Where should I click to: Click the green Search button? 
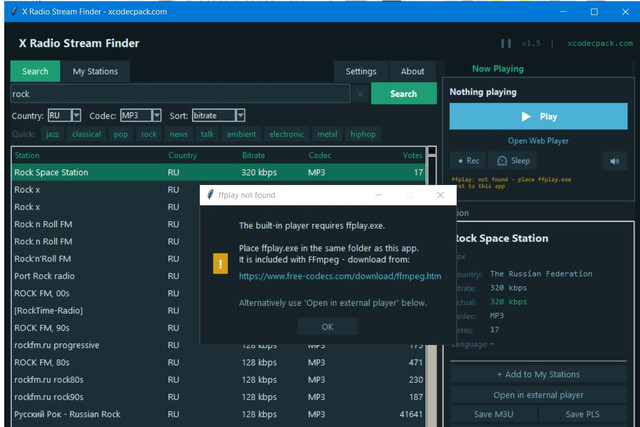(x=404, y=93)
